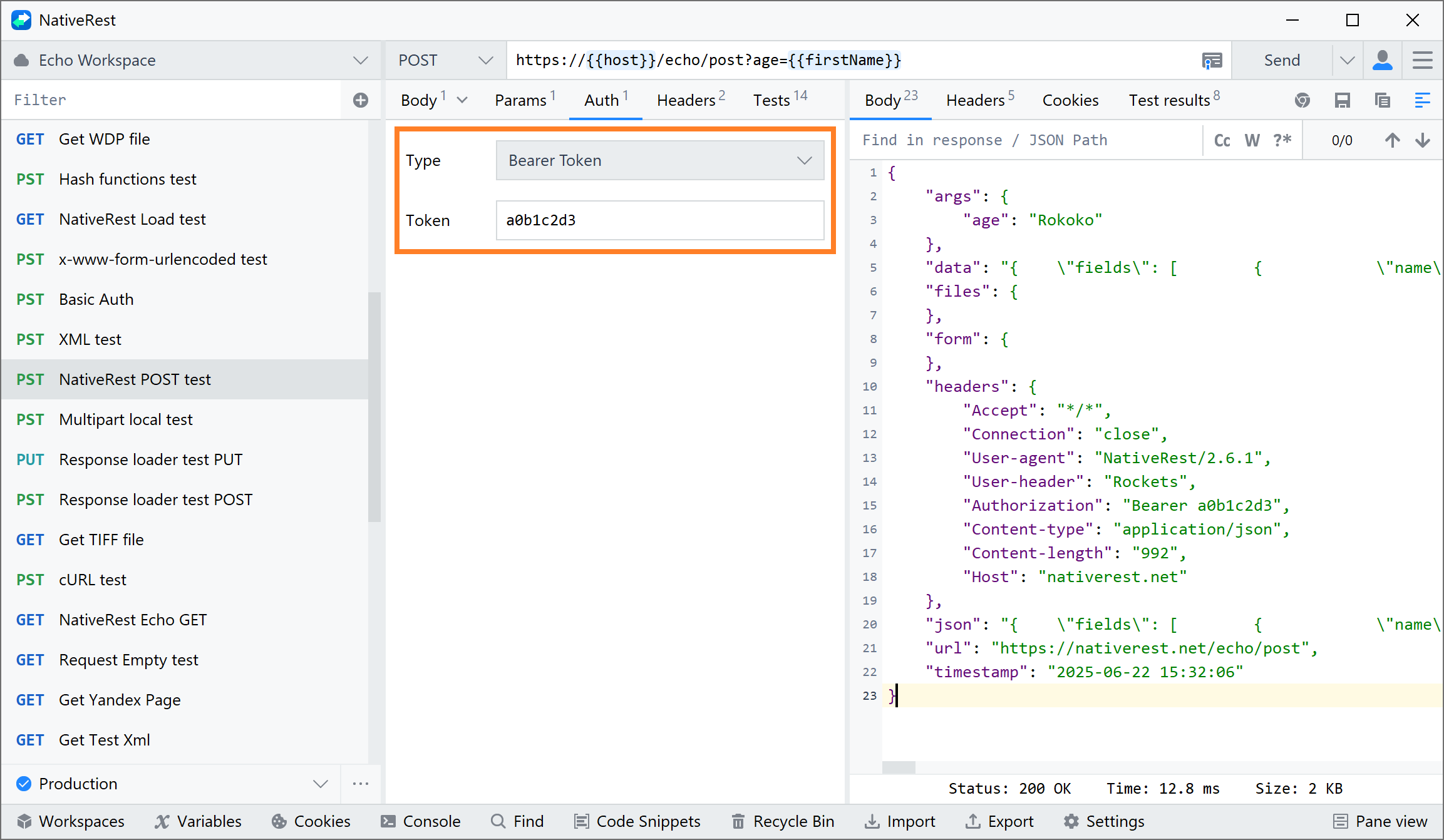Open the Console
The image size is (1444, 840).
tap(421, 821)
